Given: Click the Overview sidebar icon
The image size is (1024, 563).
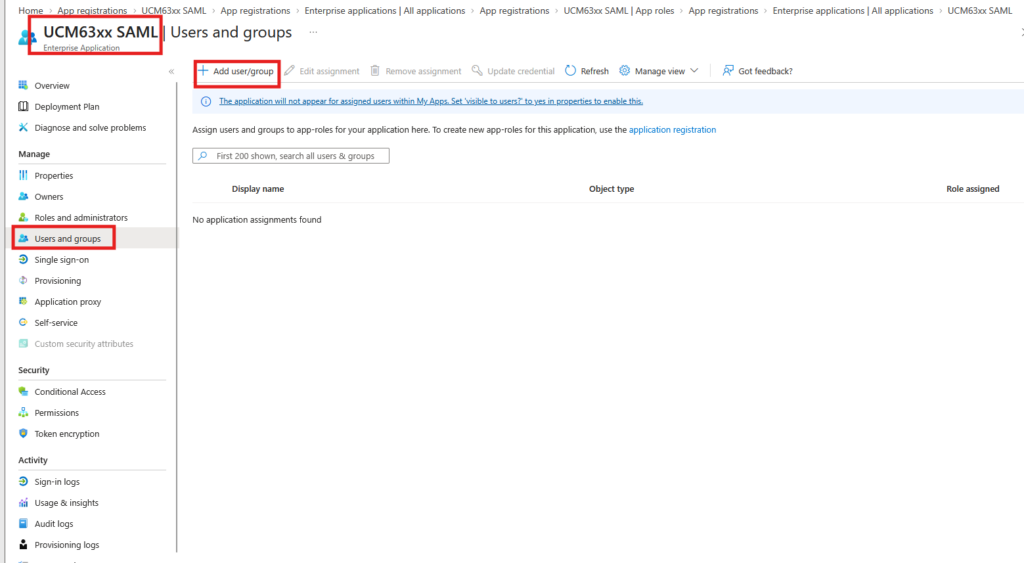Looking at the screenshot, I should (x=24, y=85).
